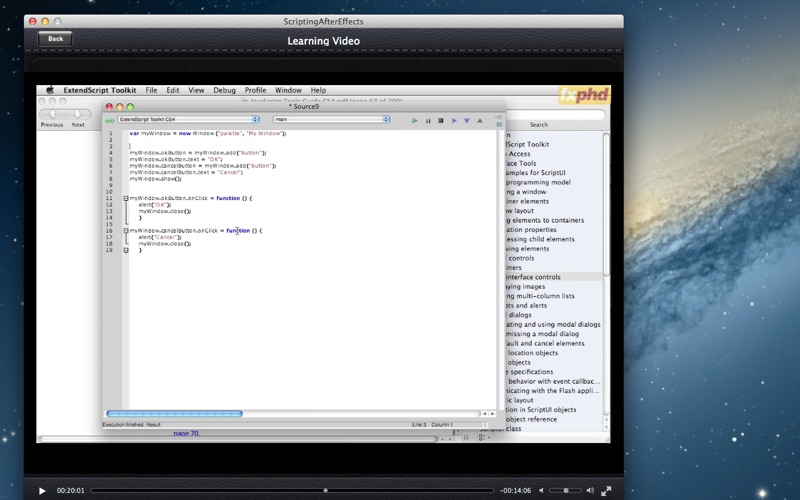Click the Source9 horizontal scrollbar thumb
This screenshot has width=800, height=500.
pos(174,413)
